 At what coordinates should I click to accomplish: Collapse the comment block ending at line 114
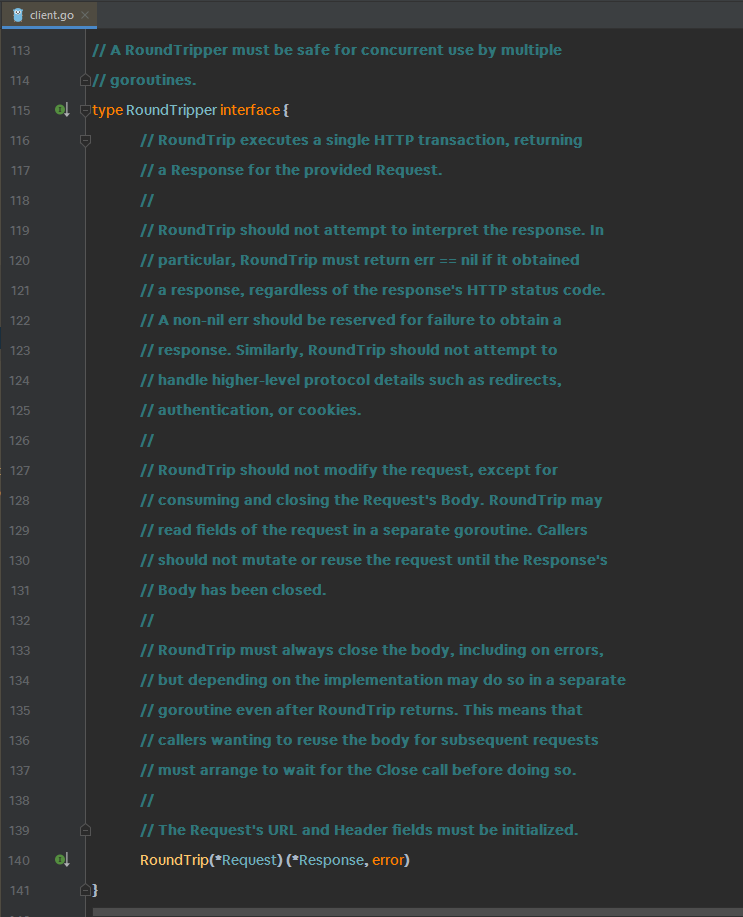tap(85, 80)
